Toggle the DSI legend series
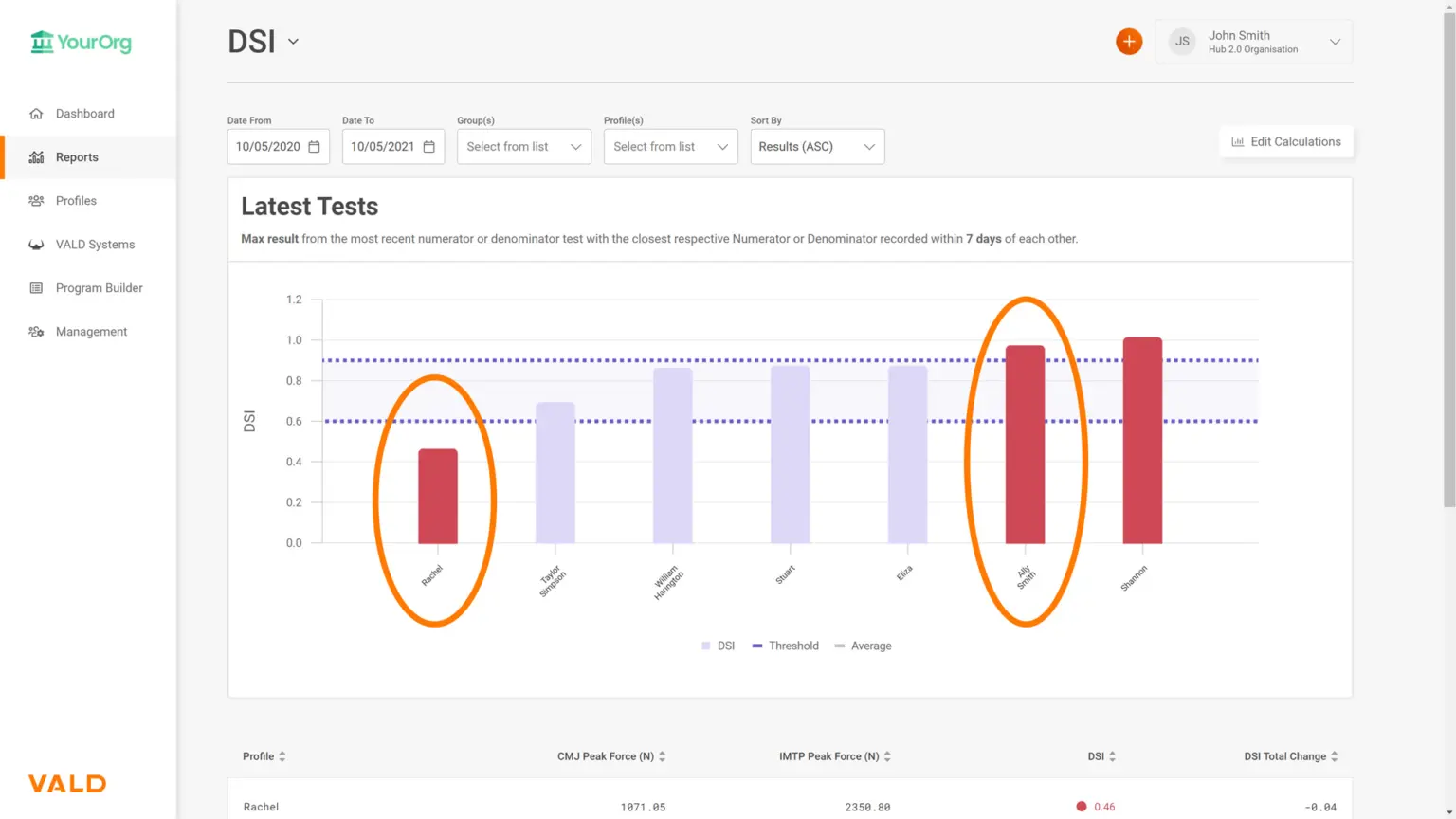This screenshot has height=819, width=1456. click(718, 646)
